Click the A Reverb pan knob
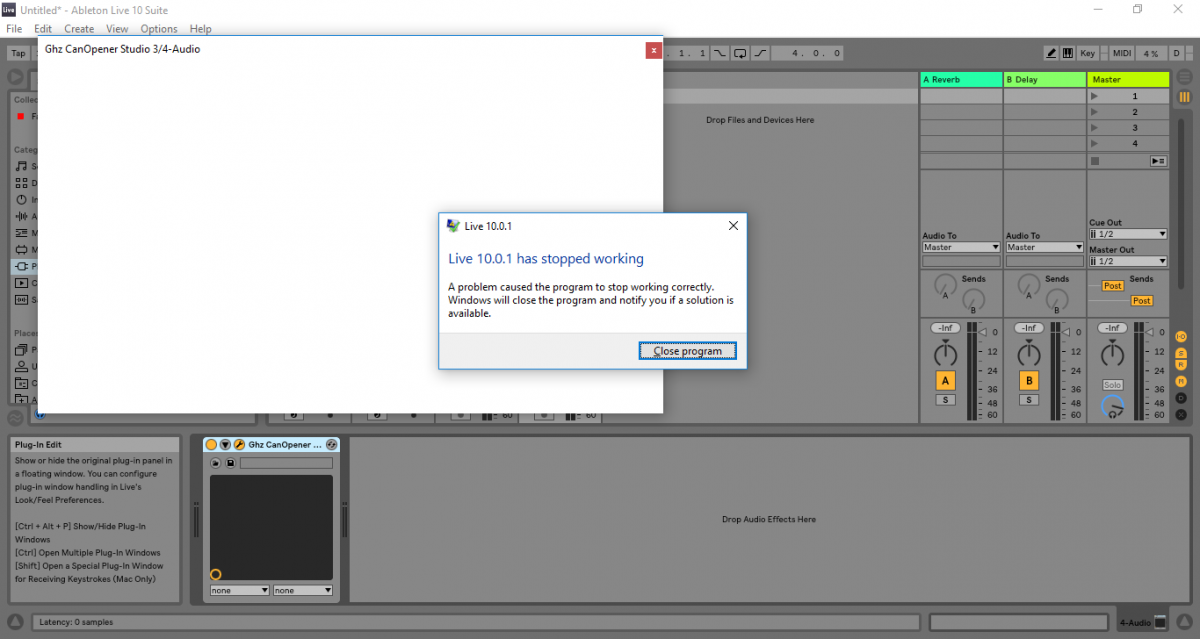The height and width of the screenshot is (639, 1200). pos(945,353)
